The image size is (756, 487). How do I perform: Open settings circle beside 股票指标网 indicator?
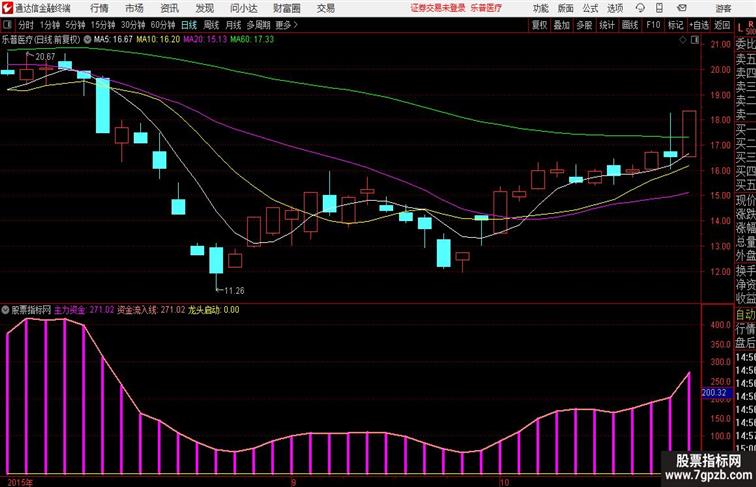click(5, 310)
